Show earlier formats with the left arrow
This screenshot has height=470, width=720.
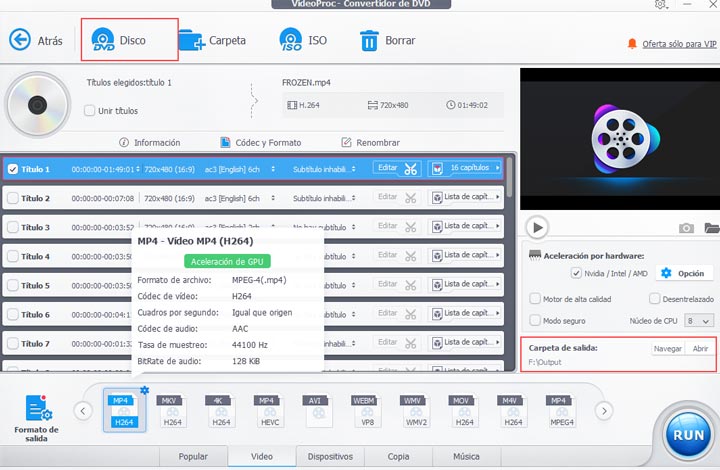pos(83,411)
